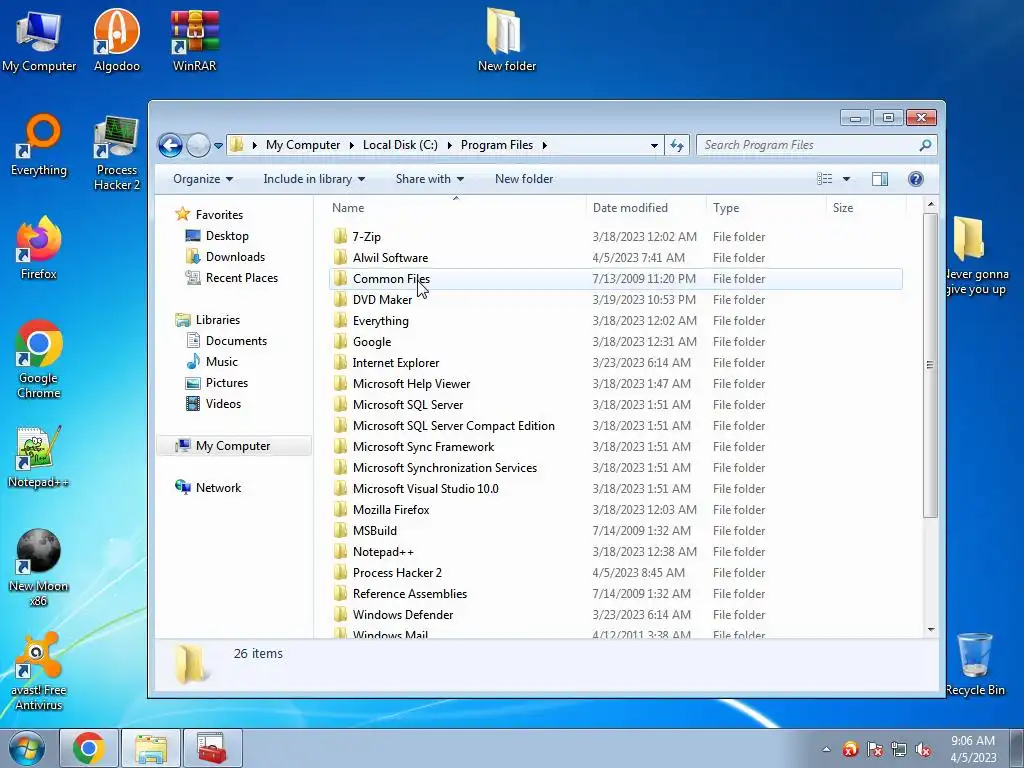Image resolution: width=1024 pixels, height=768 pixels.
Task: Toggle the preview pane button
Action: coord(880,179)
